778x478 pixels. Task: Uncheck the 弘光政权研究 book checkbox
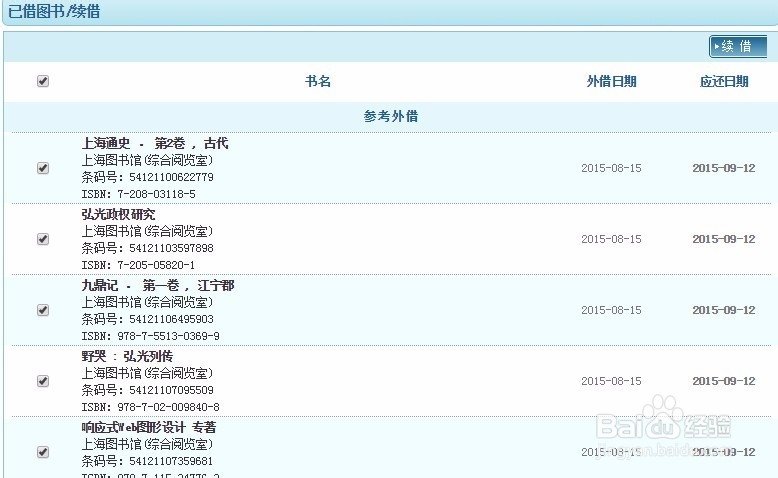(43, 239)
